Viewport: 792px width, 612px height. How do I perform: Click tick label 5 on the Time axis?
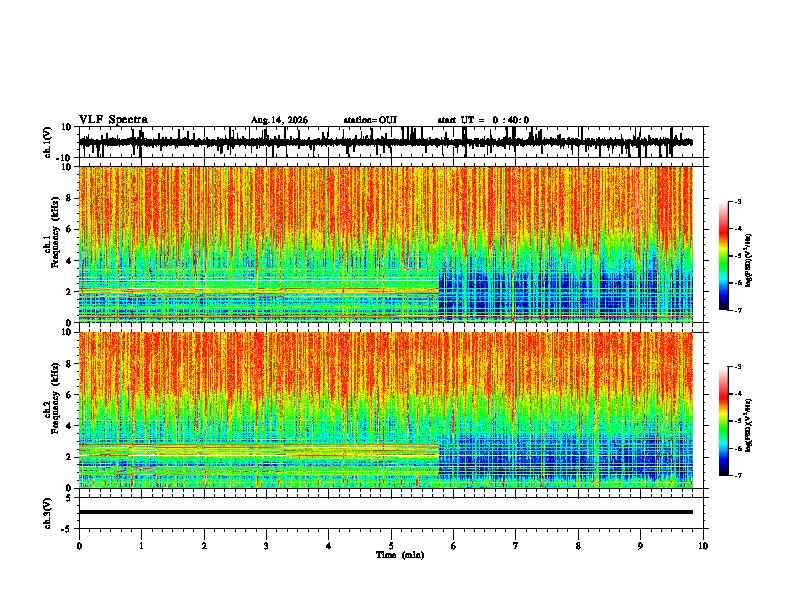click(391, 546)
